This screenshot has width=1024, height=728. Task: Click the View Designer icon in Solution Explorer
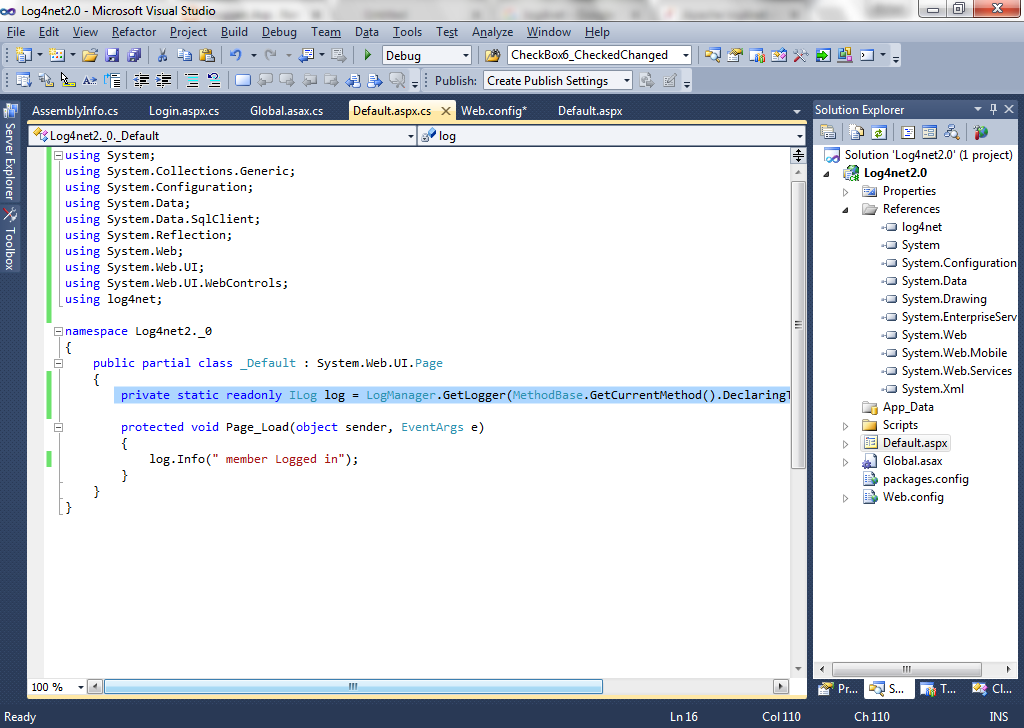point(929,131)
